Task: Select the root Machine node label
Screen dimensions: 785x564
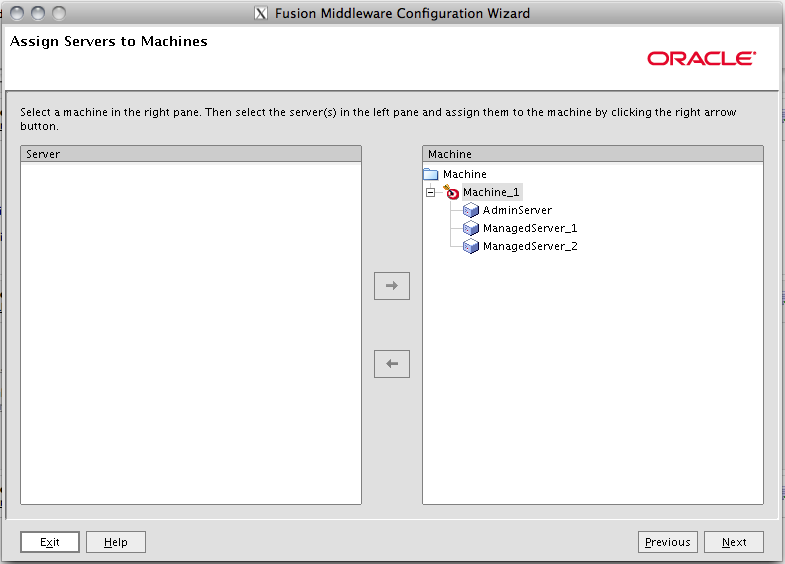Action: coord(465,174)
